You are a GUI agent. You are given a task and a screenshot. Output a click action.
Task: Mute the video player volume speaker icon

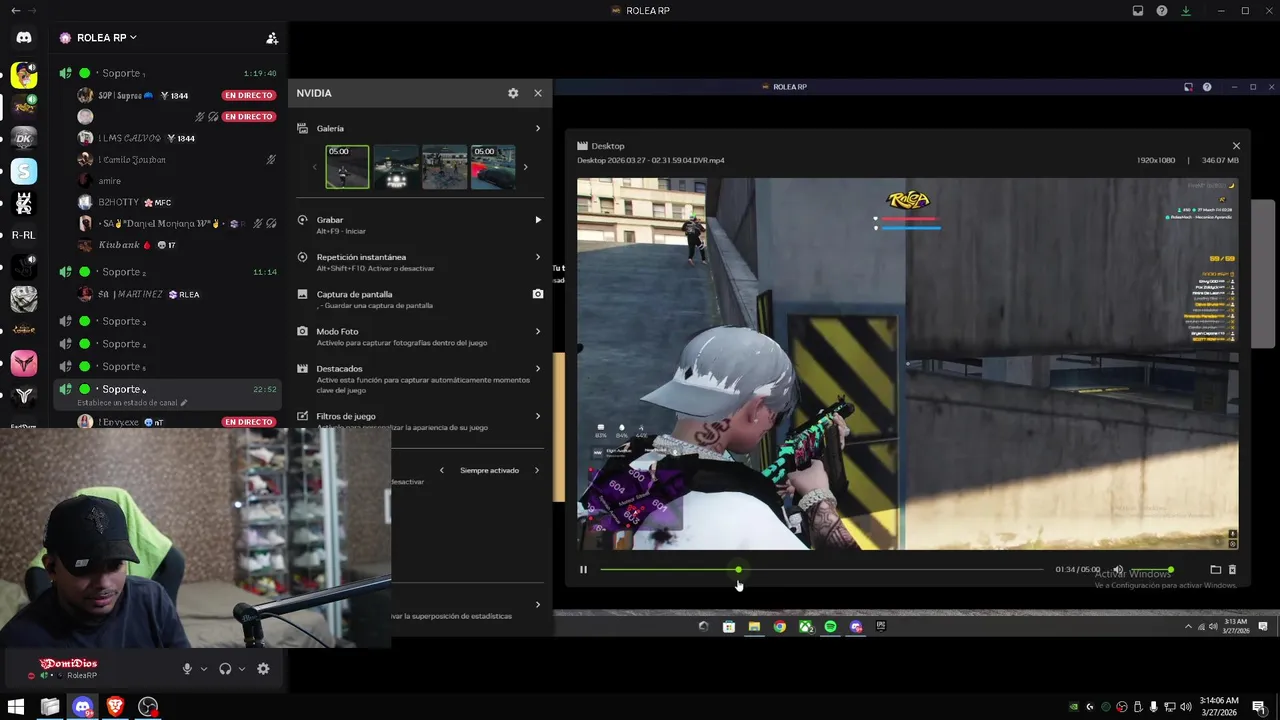coord(1118,570)
